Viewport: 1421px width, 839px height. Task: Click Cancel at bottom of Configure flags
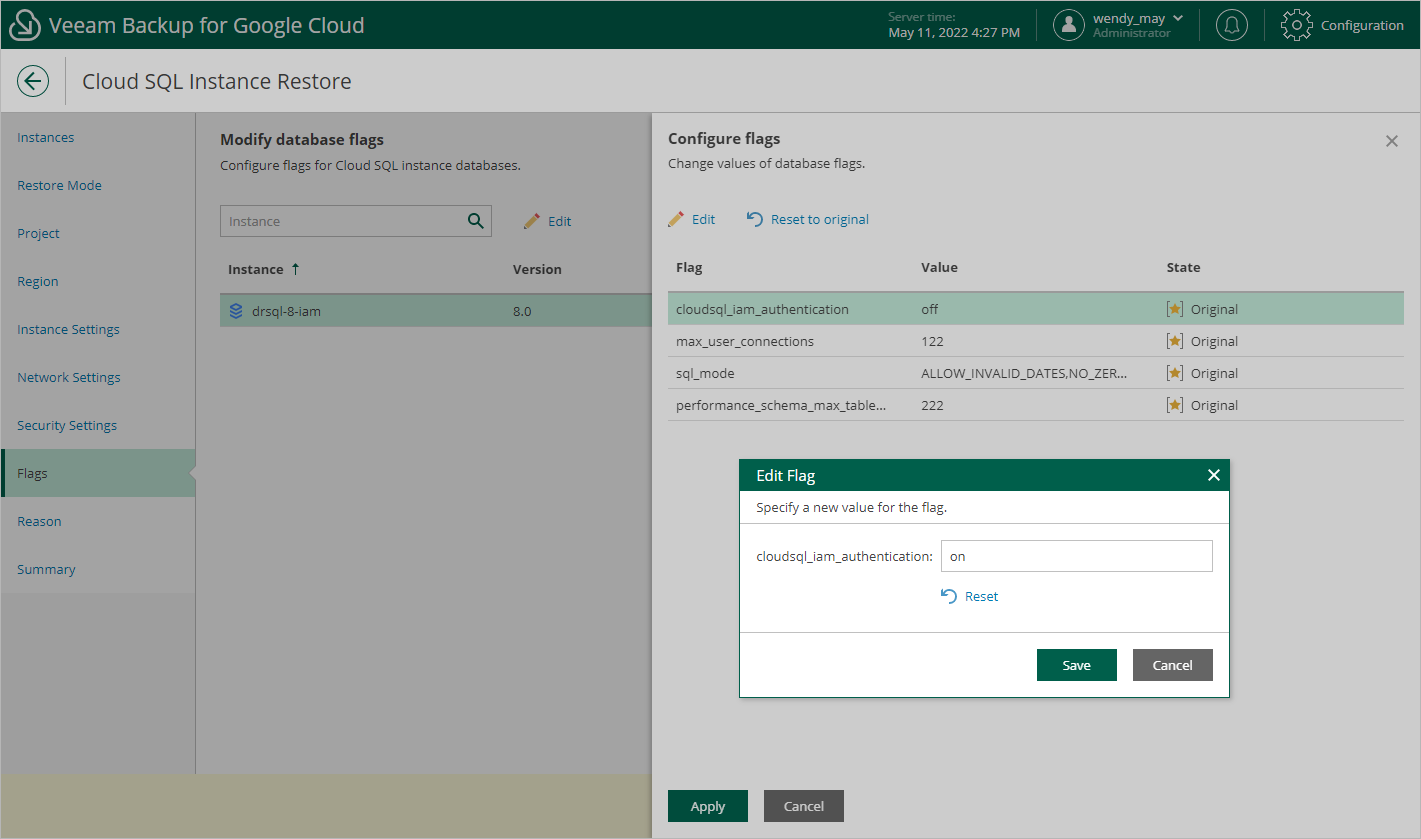(x=804, y=806)
